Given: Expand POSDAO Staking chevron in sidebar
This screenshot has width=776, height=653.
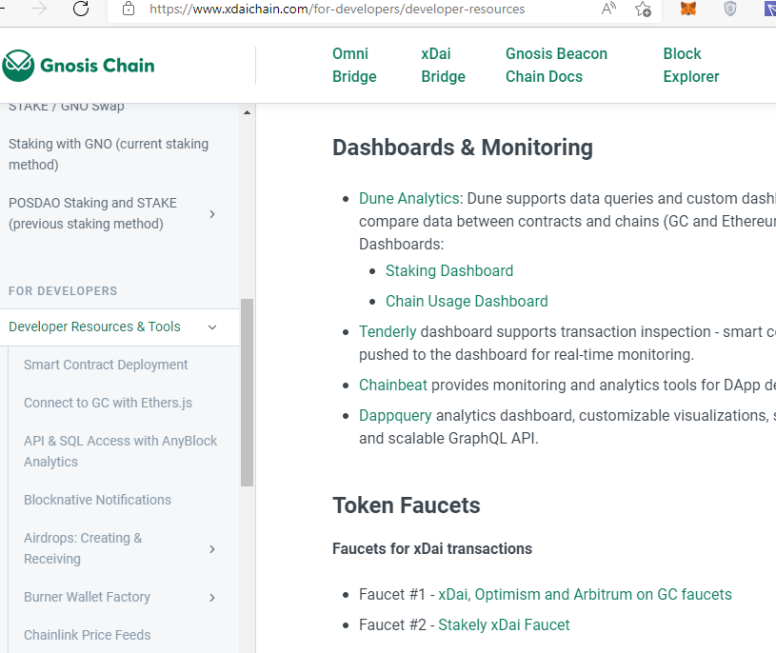Looking at the screenshot, I should coord(212,214).
